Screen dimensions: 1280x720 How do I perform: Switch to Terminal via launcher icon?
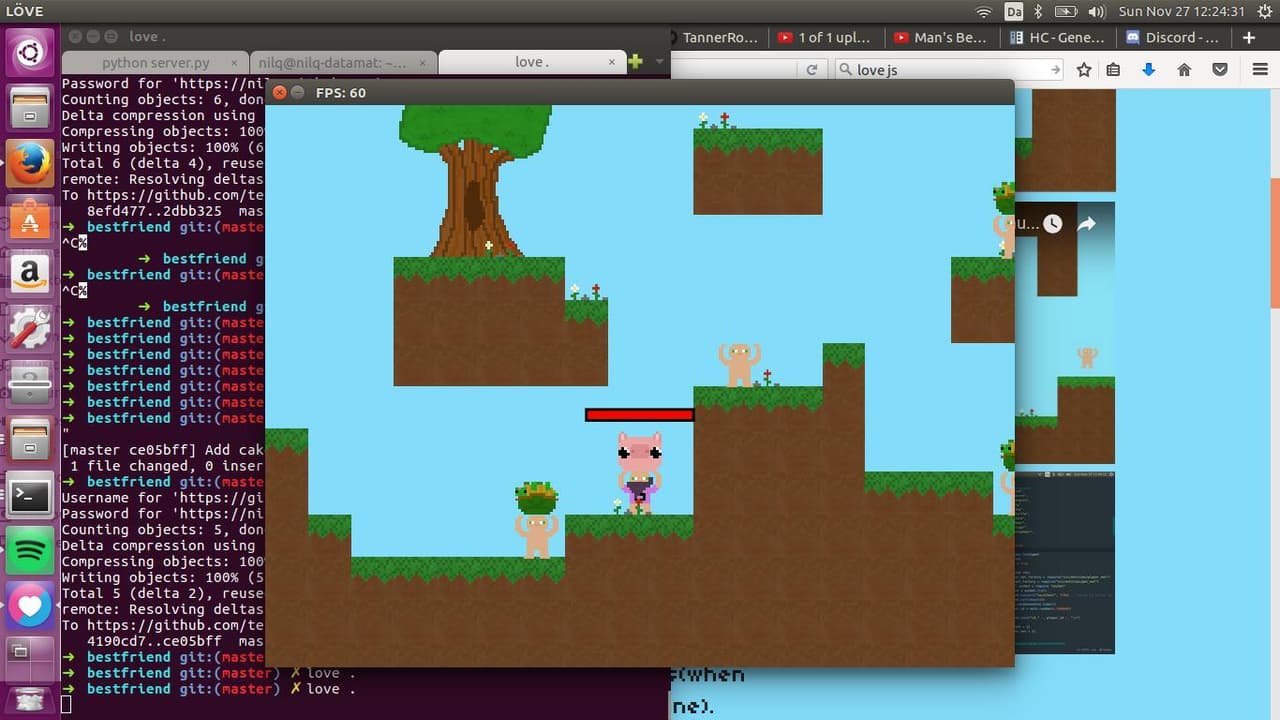[30, 494]
